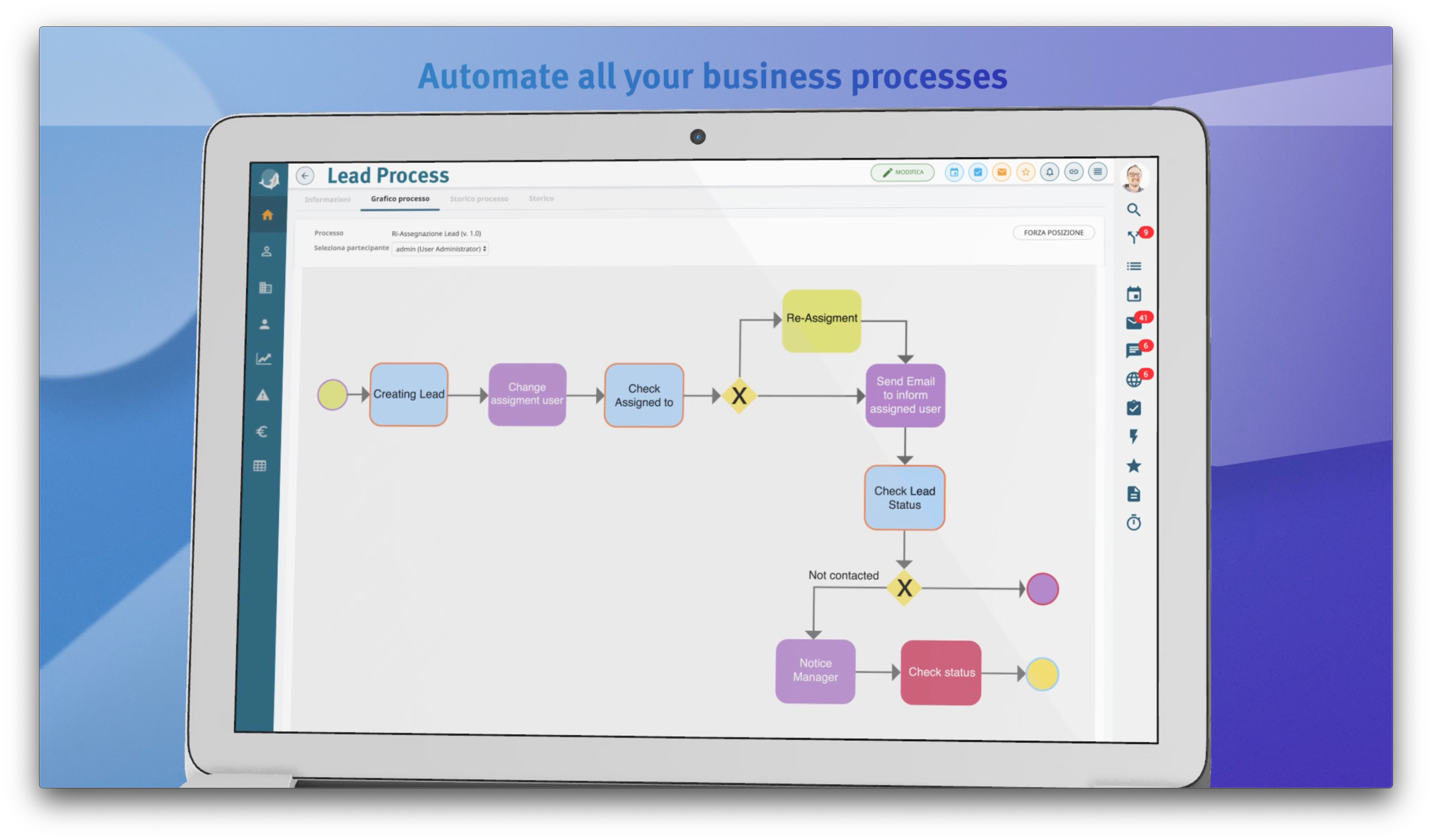The width and height of the screenshot is (1432, 840).
Task: Open the user avatar profile picture
Action: [1135, 179]
